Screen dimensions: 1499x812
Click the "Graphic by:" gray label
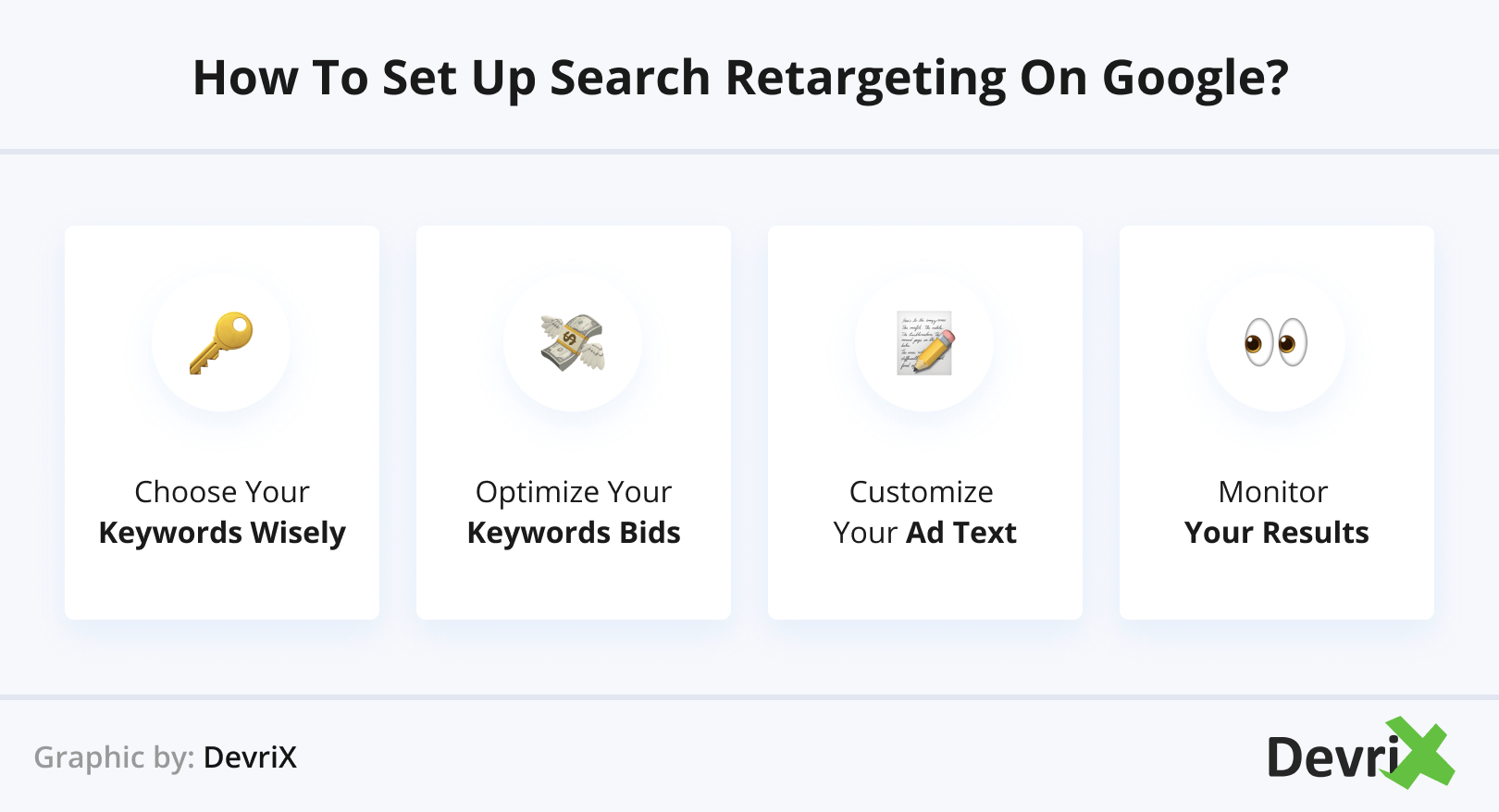(x=114, y=757)
